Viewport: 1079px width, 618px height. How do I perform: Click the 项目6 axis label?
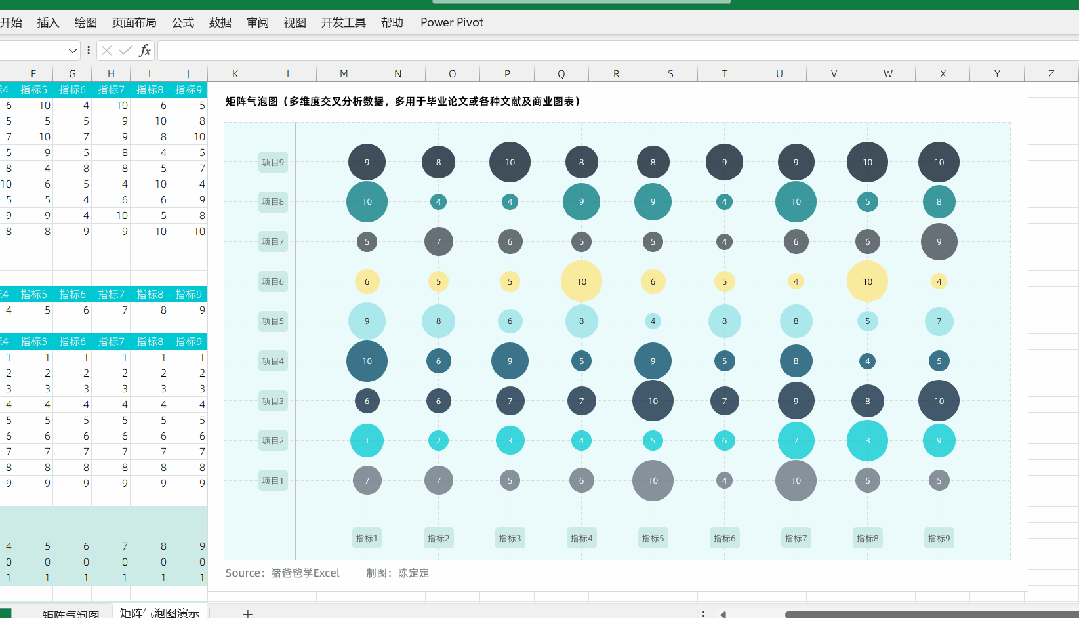[x=273, y=281]
